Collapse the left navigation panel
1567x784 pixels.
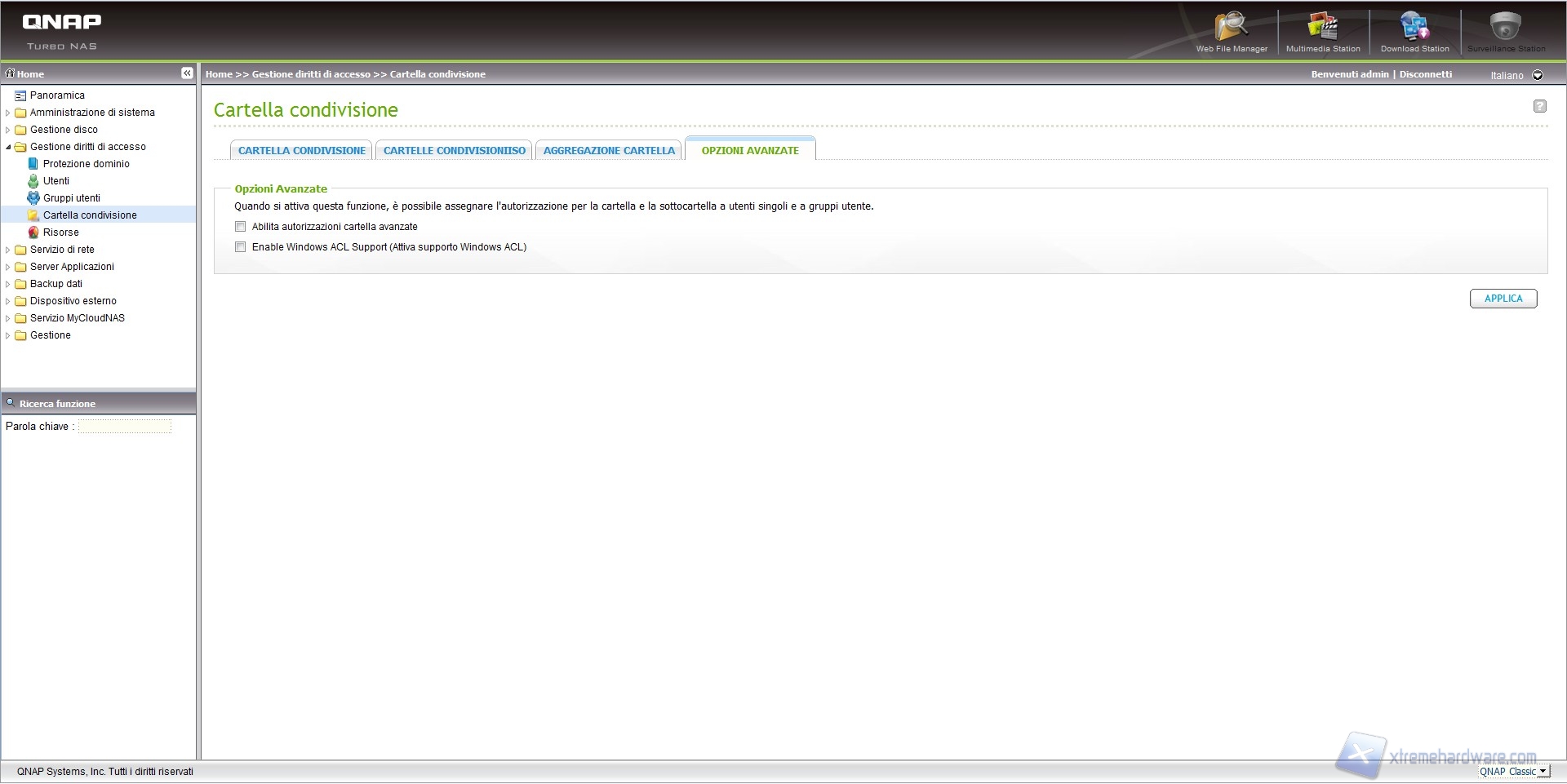click(187, 73)
